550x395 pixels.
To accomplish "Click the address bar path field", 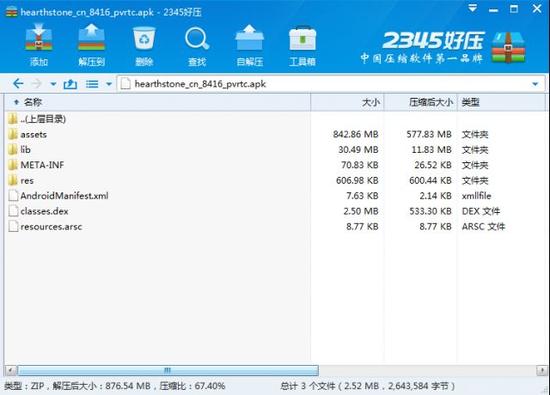I will click(331, 84).
